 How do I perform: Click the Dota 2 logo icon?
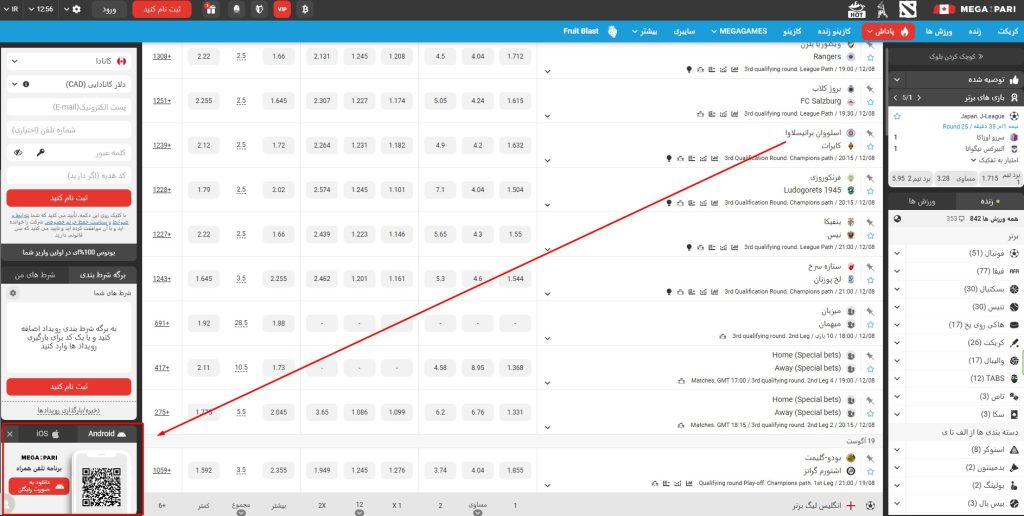click(x=906, y=9)
